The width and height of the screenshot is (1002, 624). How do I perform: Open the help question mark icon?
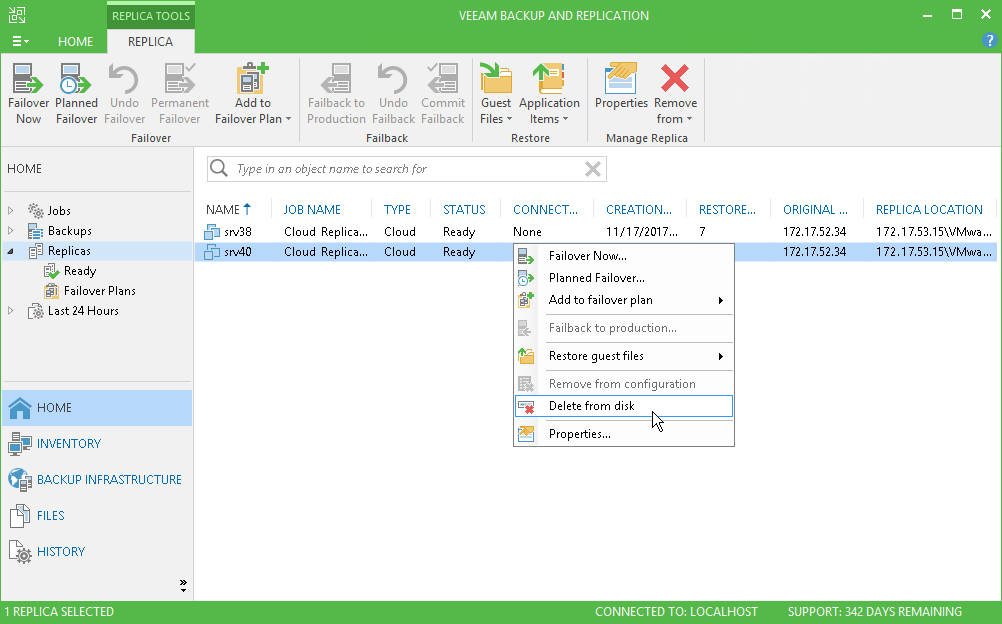click(x=989, y=41)
